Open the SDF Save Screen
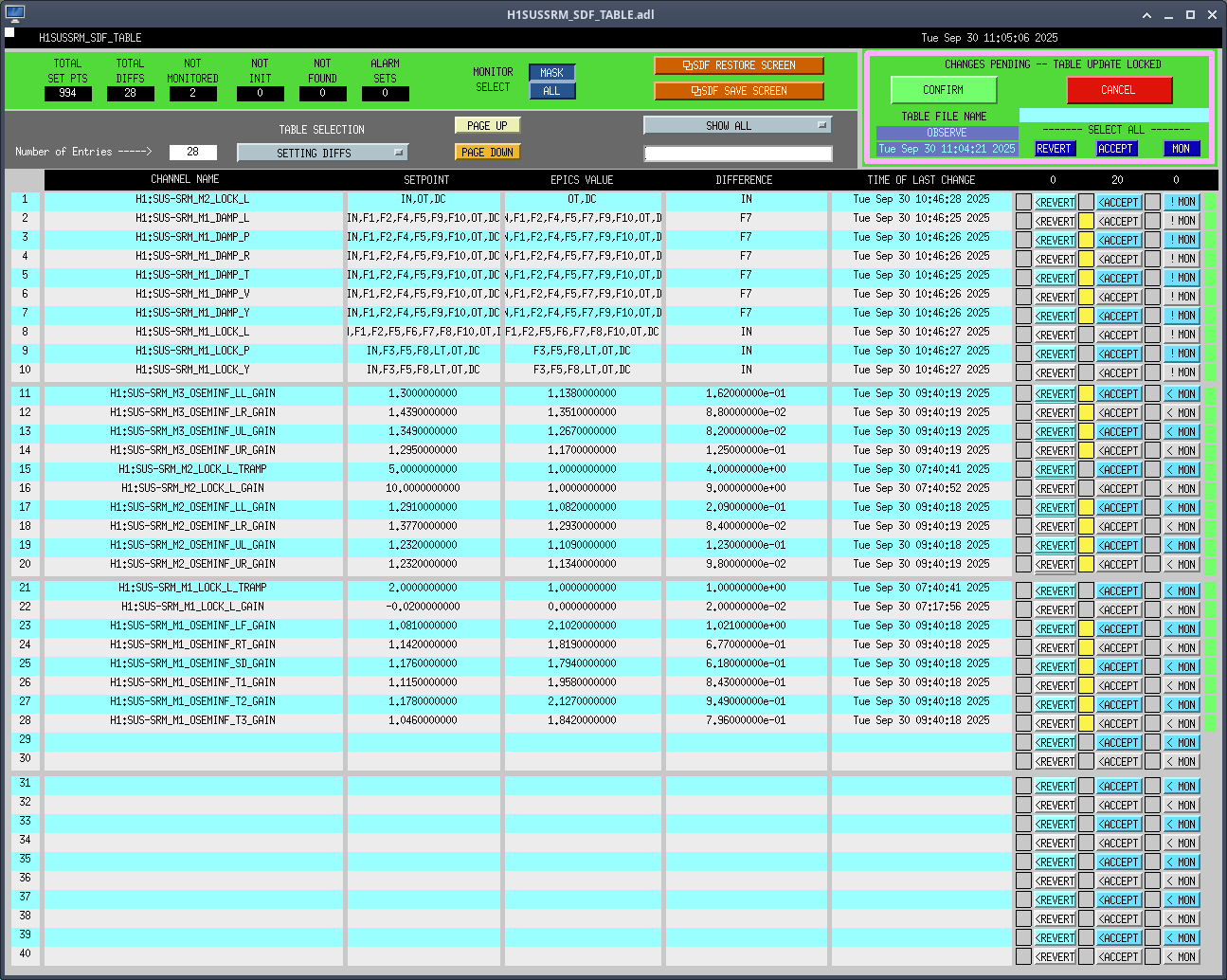The height and width of the screenshot is (980, 1227). click(x=738, y=91)
